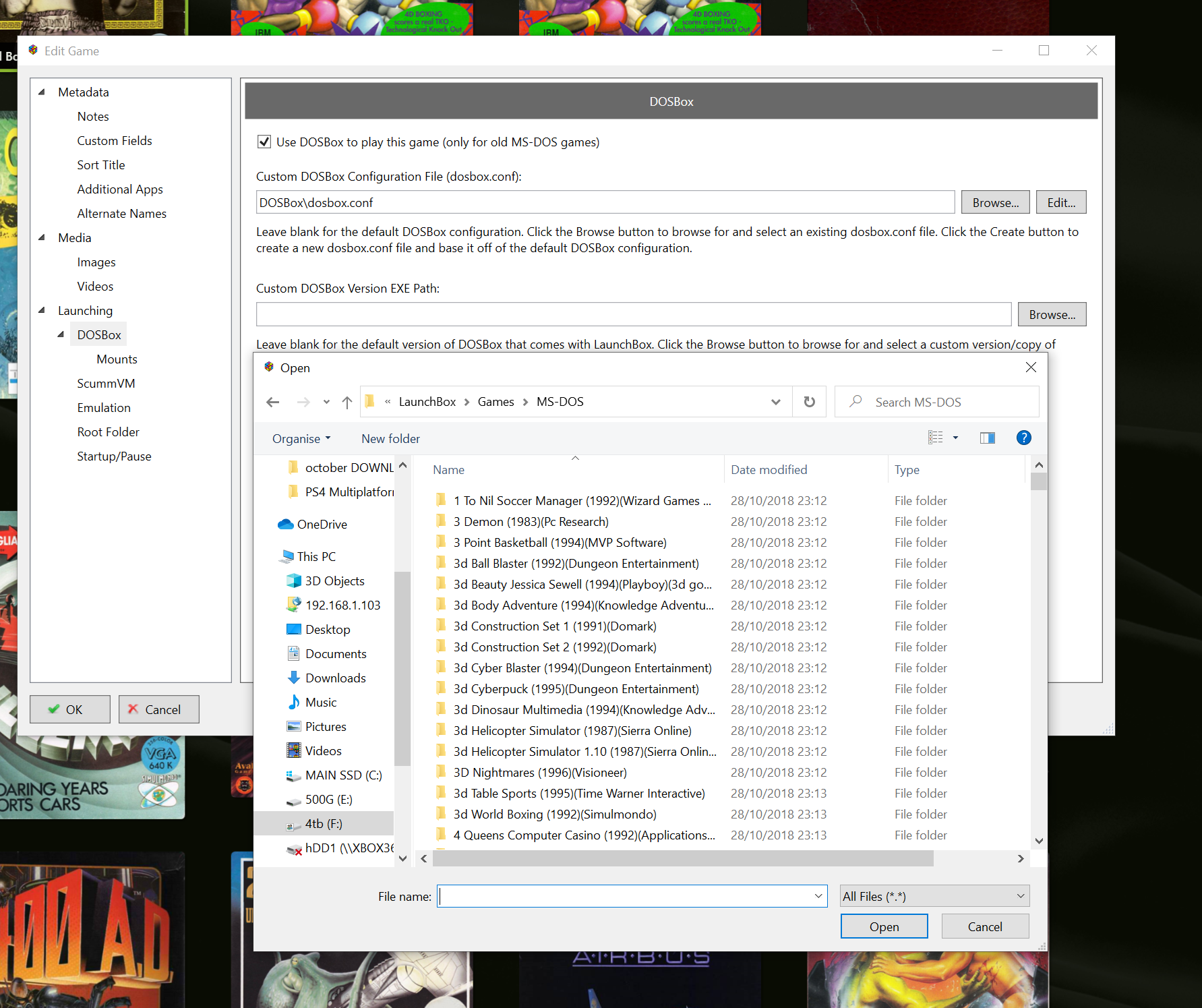Collapse the Media tree section
The height and width of the screenshot is (1008, 1202).
(x=42, y=237)
